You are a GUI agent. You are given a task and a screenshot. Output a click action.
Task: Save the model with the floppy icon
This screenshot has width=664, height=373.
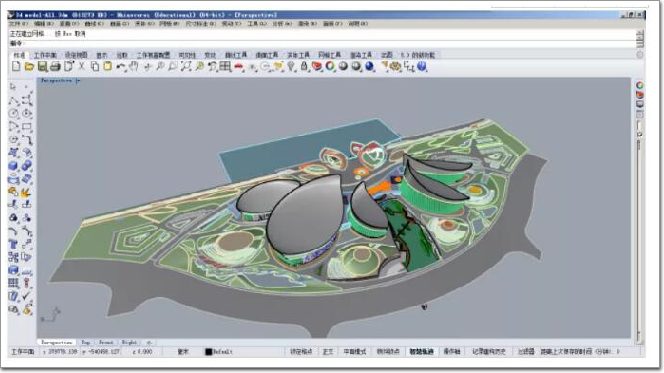42,66
